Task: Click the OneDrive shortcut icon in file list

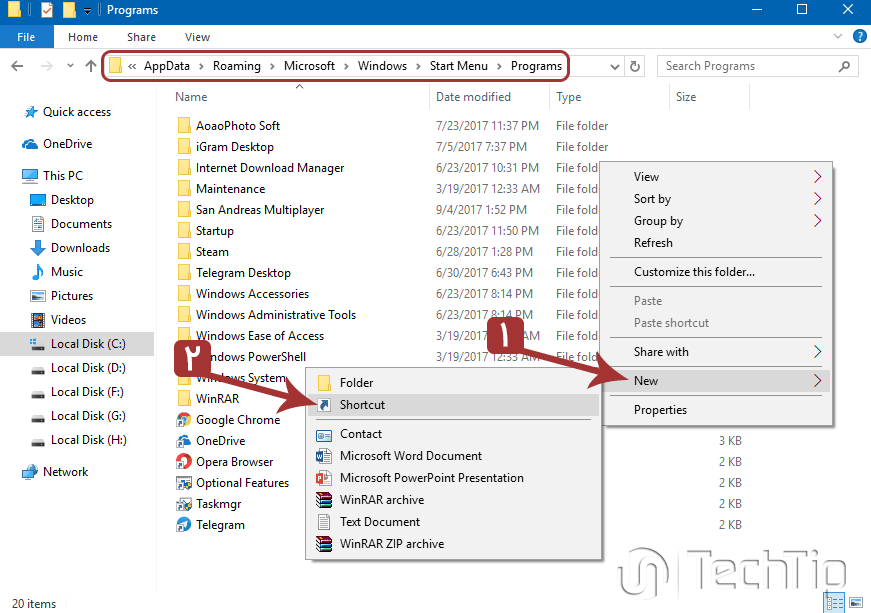Action: [183, 441]
